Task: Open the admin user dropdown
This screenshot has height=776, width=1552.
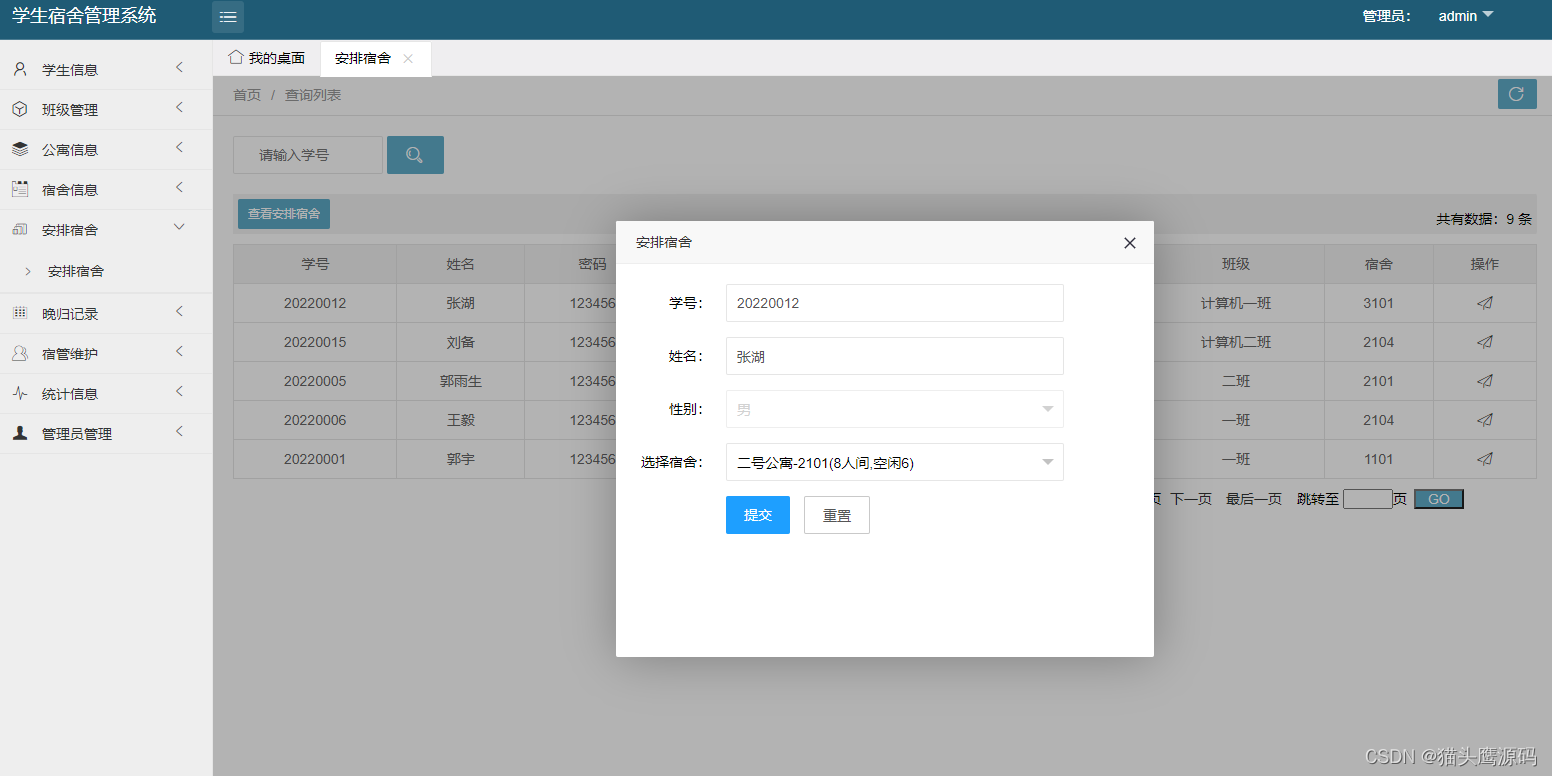Action: click(1465, 16)
